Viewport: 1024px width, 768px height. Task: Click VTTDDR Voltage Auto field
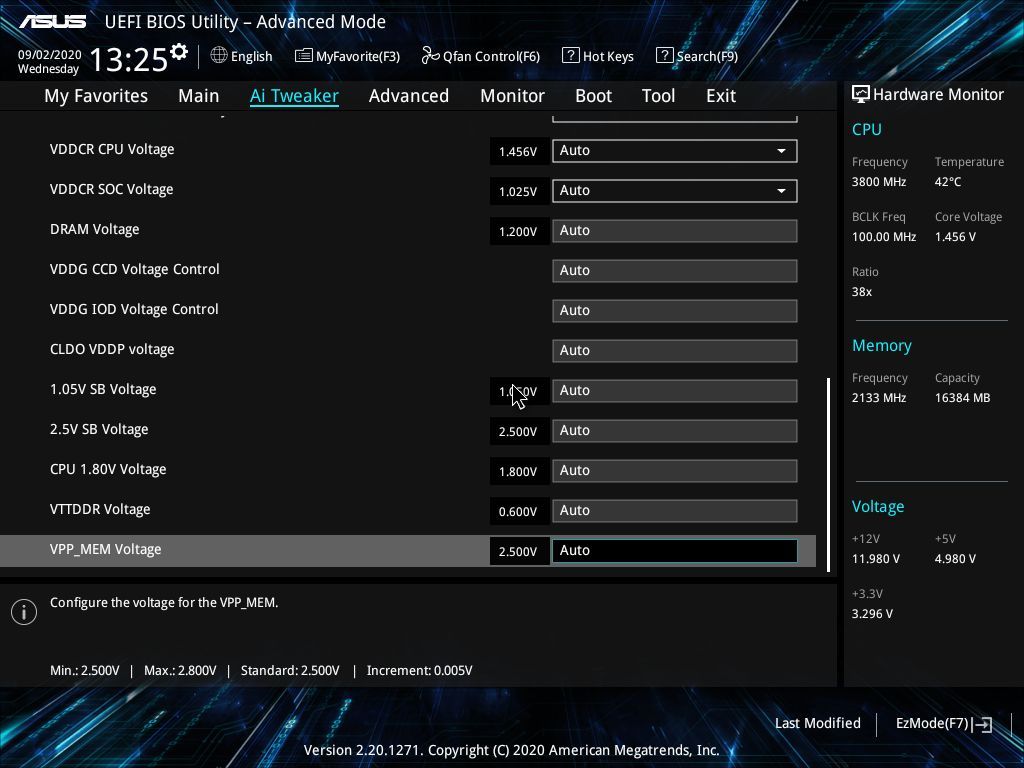[675, 511]
